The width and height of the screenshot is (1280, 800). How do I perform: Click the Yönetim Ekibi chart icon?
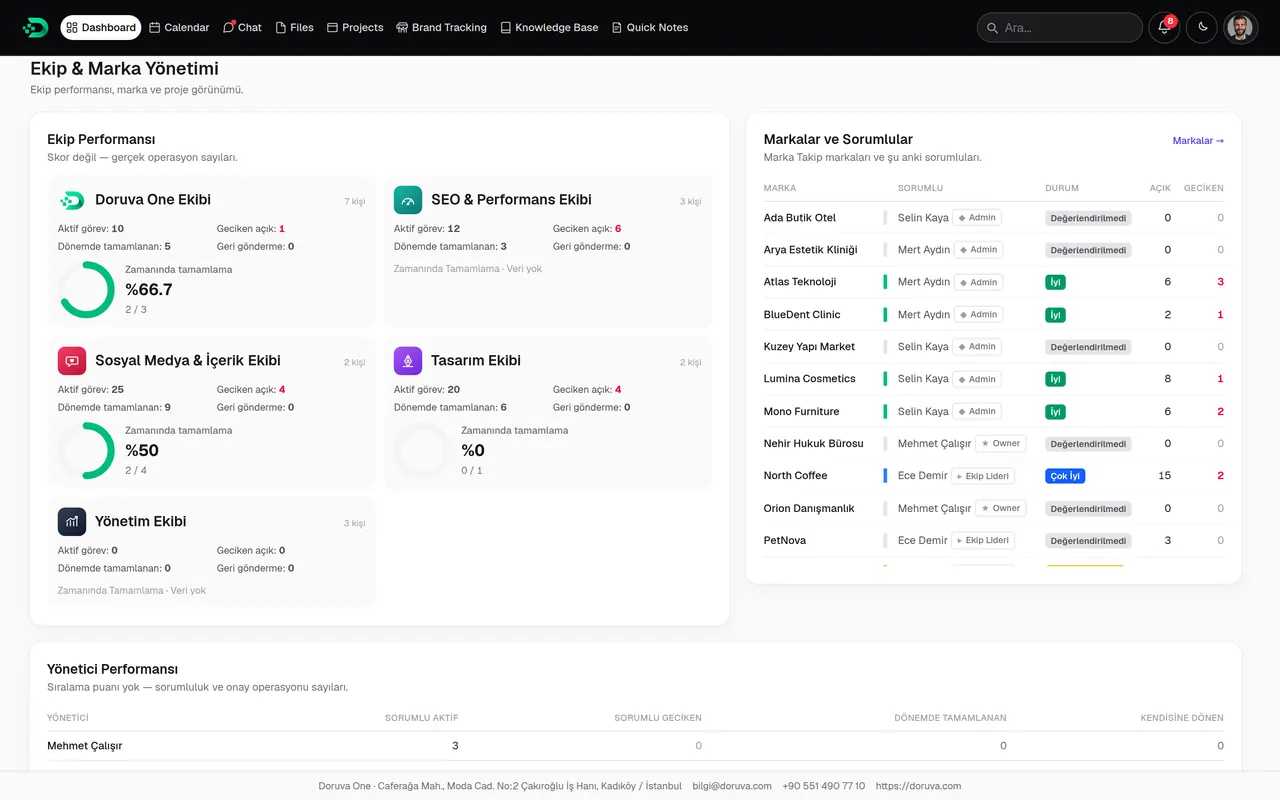point(72,522)
